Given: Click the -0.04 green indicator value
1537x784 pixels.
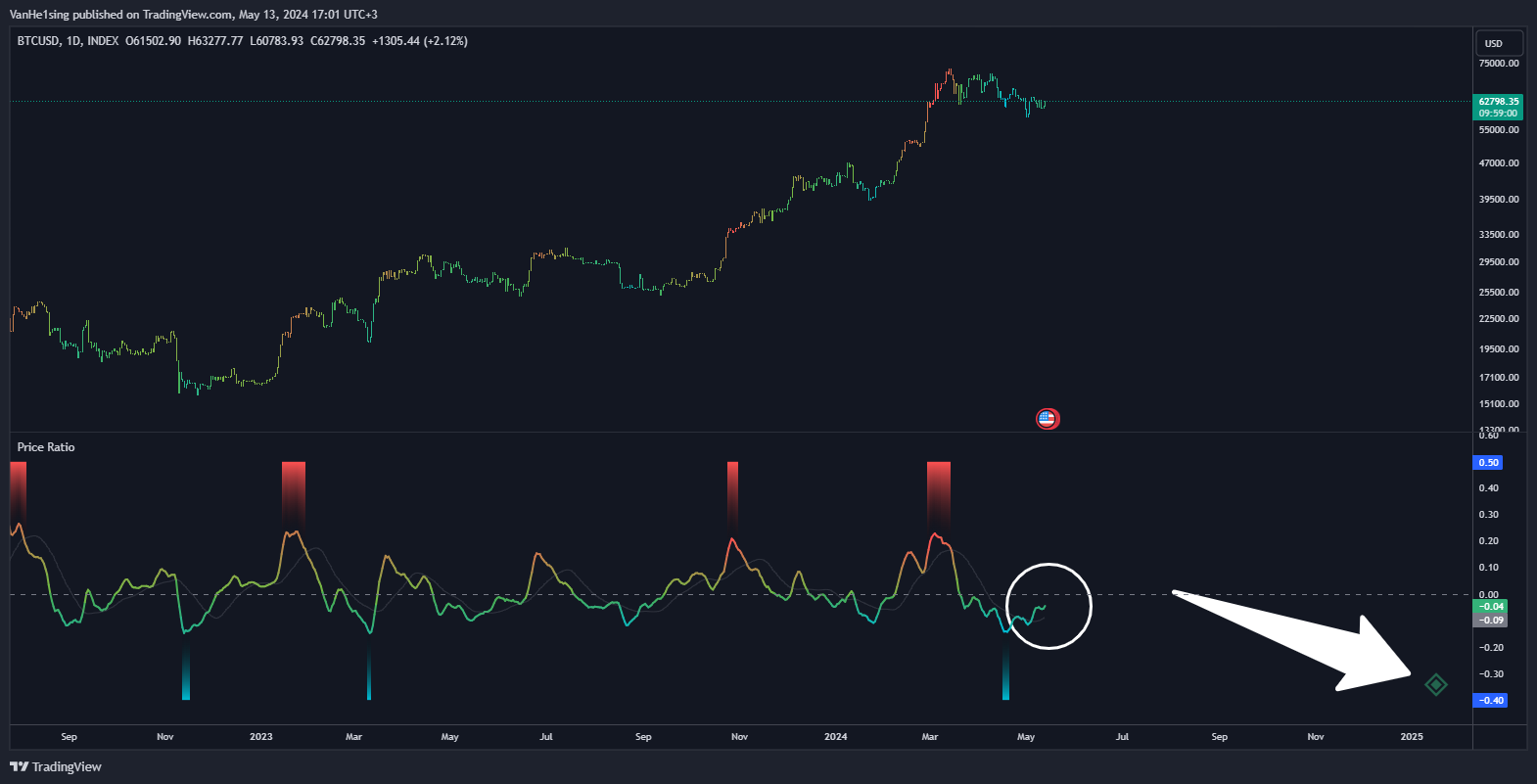Looking at the screenshot, I should tap(1490, 607).
